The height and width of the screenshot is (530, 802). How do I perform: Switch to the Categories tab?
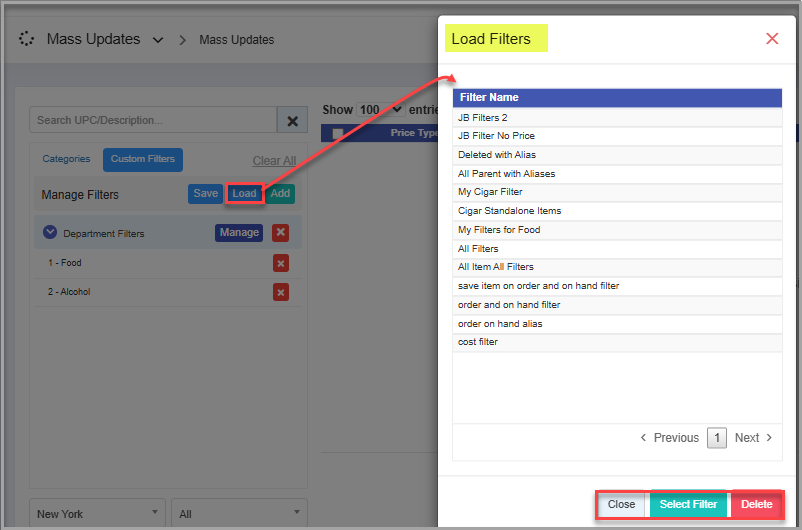click(66, 159)
